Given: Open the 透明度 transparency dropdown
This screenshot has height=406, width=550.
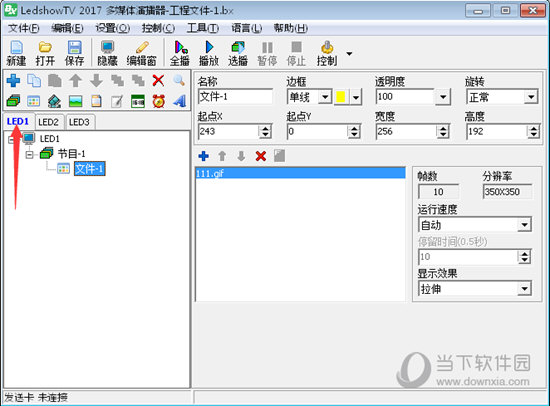Looking at the screenshot, I should [443, 97].
